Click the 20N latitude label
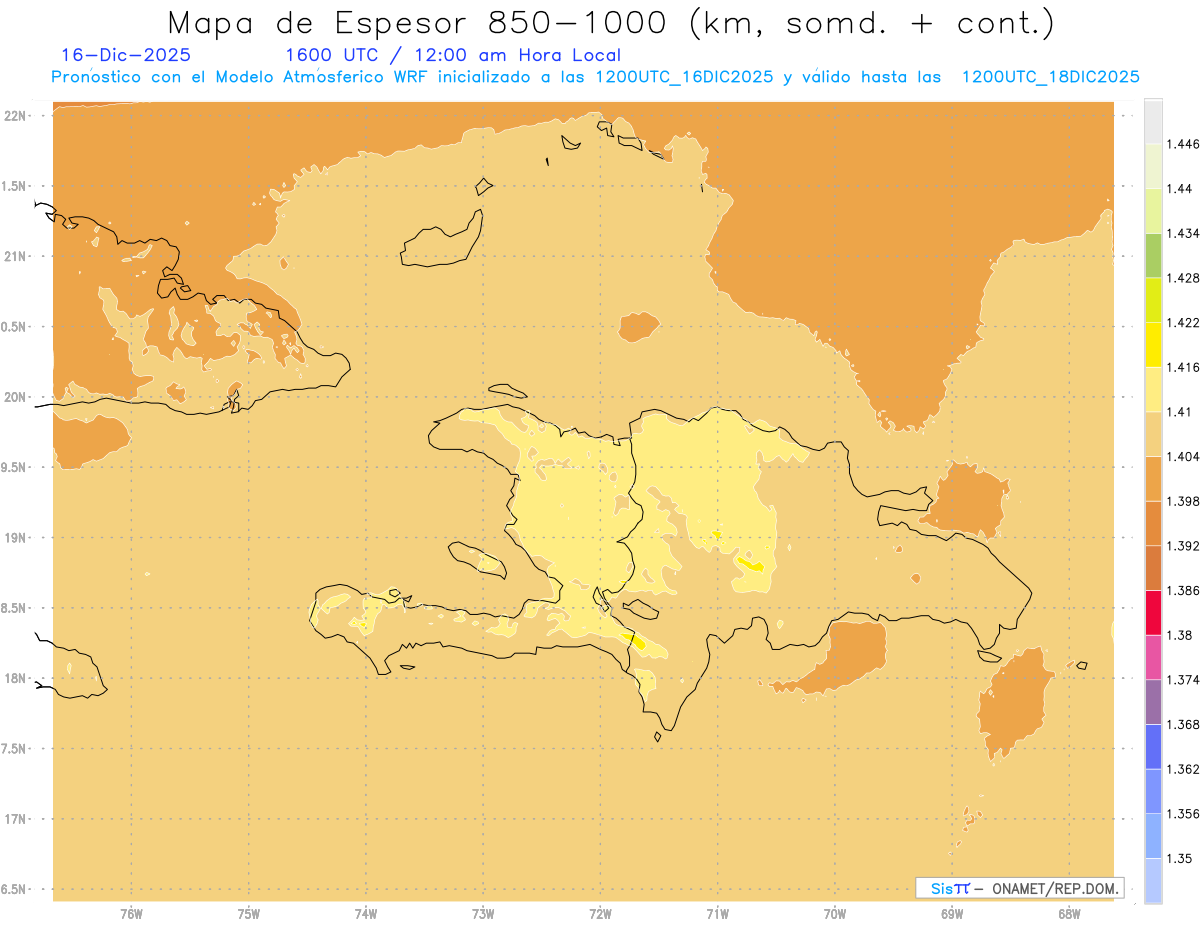 pos(15,397)
